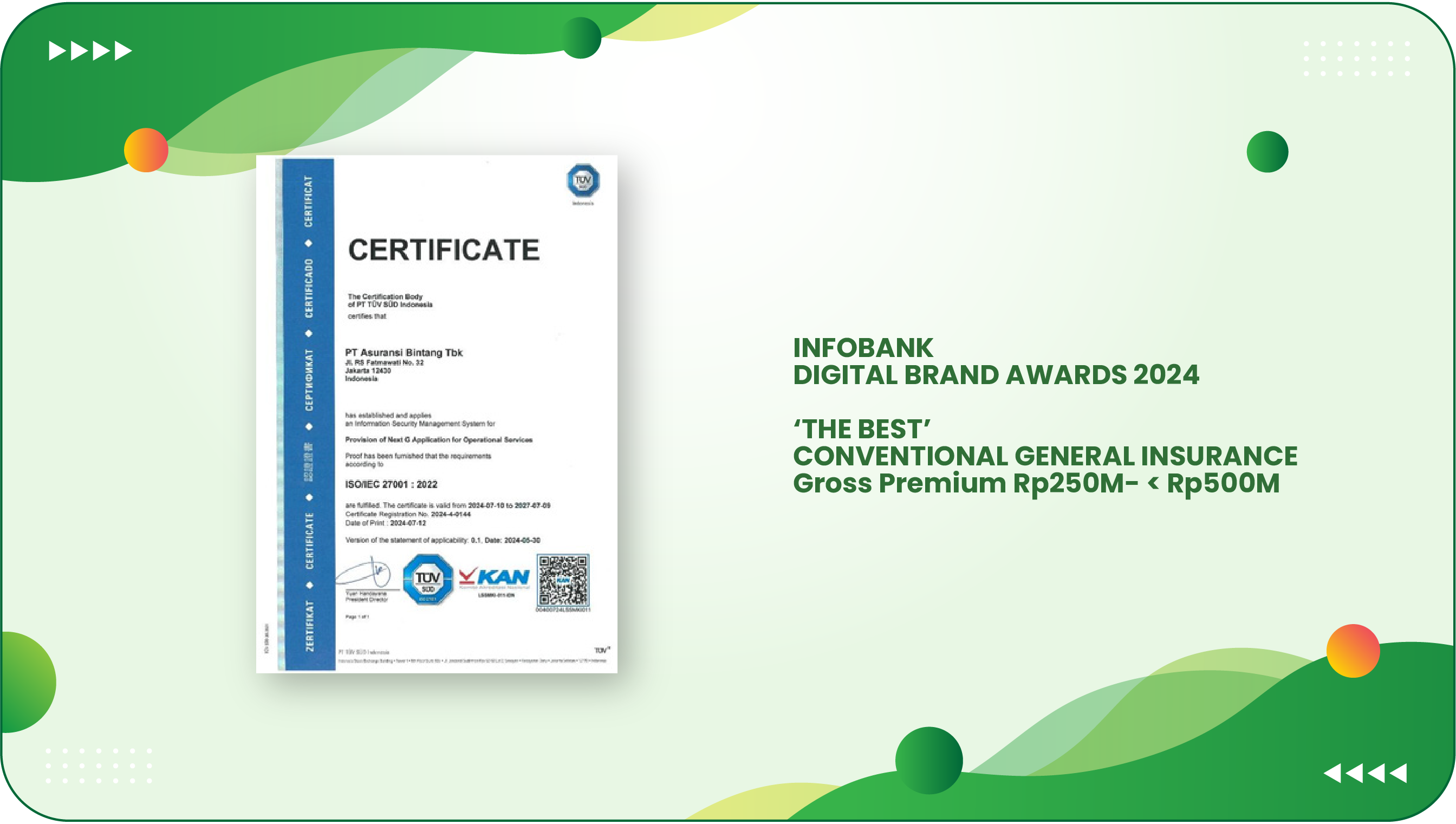Viewport: 1456px width, 824px height.
Task: Select the large CERTIFICATE heading
Action: click(444, 250)
